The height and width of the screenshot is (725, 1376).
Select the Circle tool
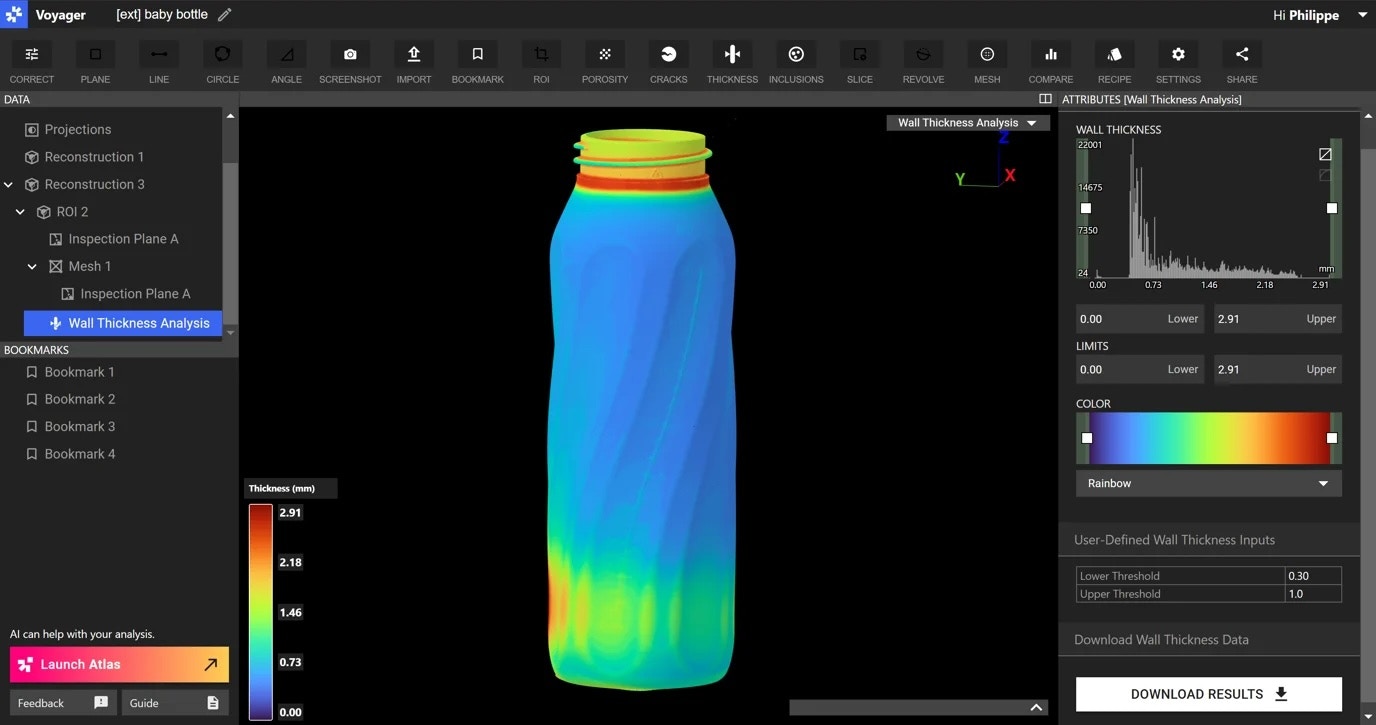coord(222,63)
